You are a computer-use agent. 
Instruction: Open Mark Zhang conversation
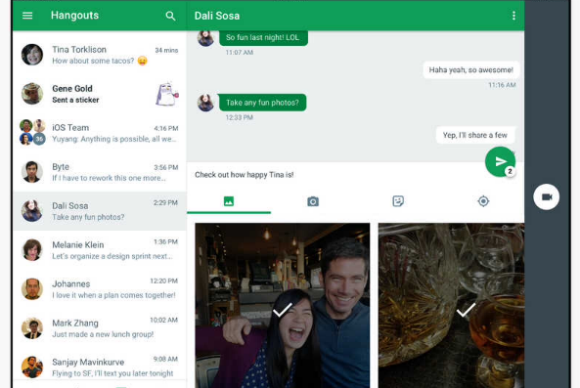tap(100, 328)
